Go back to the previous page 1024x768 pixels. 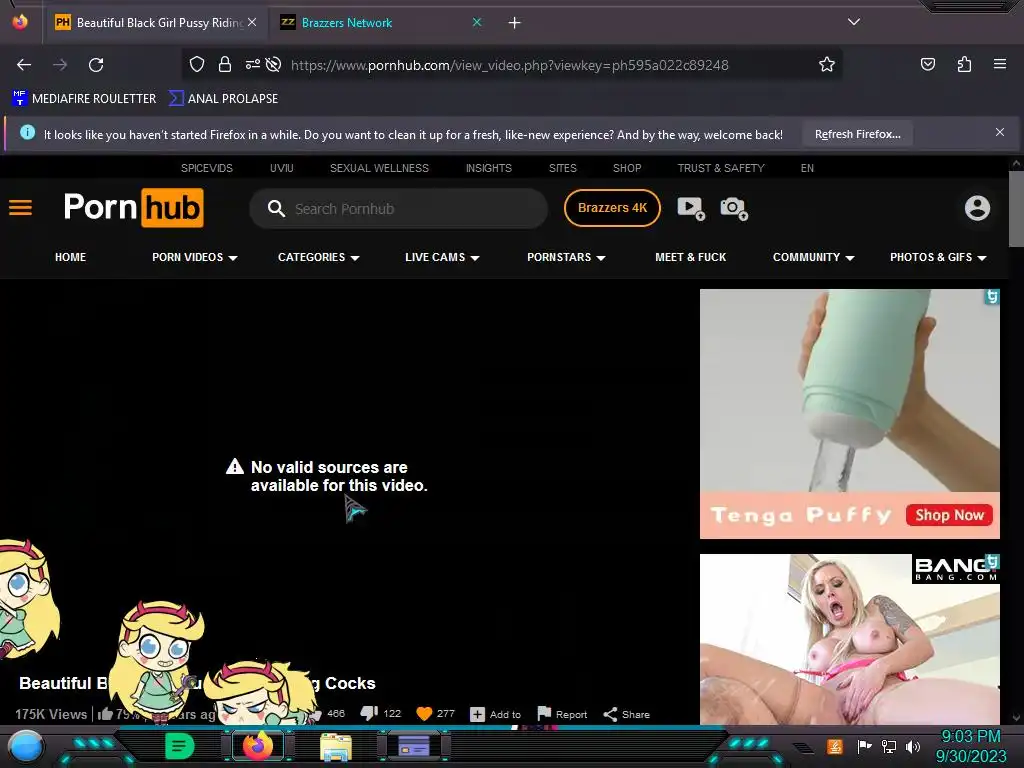pos(24,65)
